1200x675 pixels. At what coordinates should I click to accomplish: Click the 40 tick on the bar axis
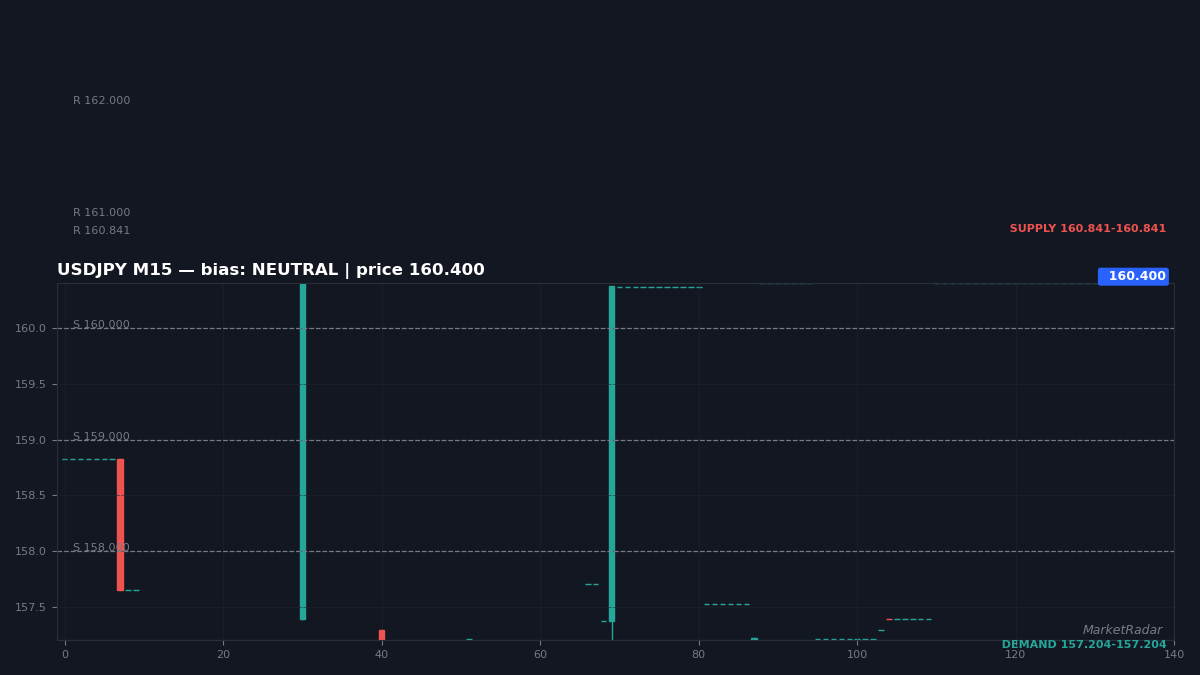382,655
